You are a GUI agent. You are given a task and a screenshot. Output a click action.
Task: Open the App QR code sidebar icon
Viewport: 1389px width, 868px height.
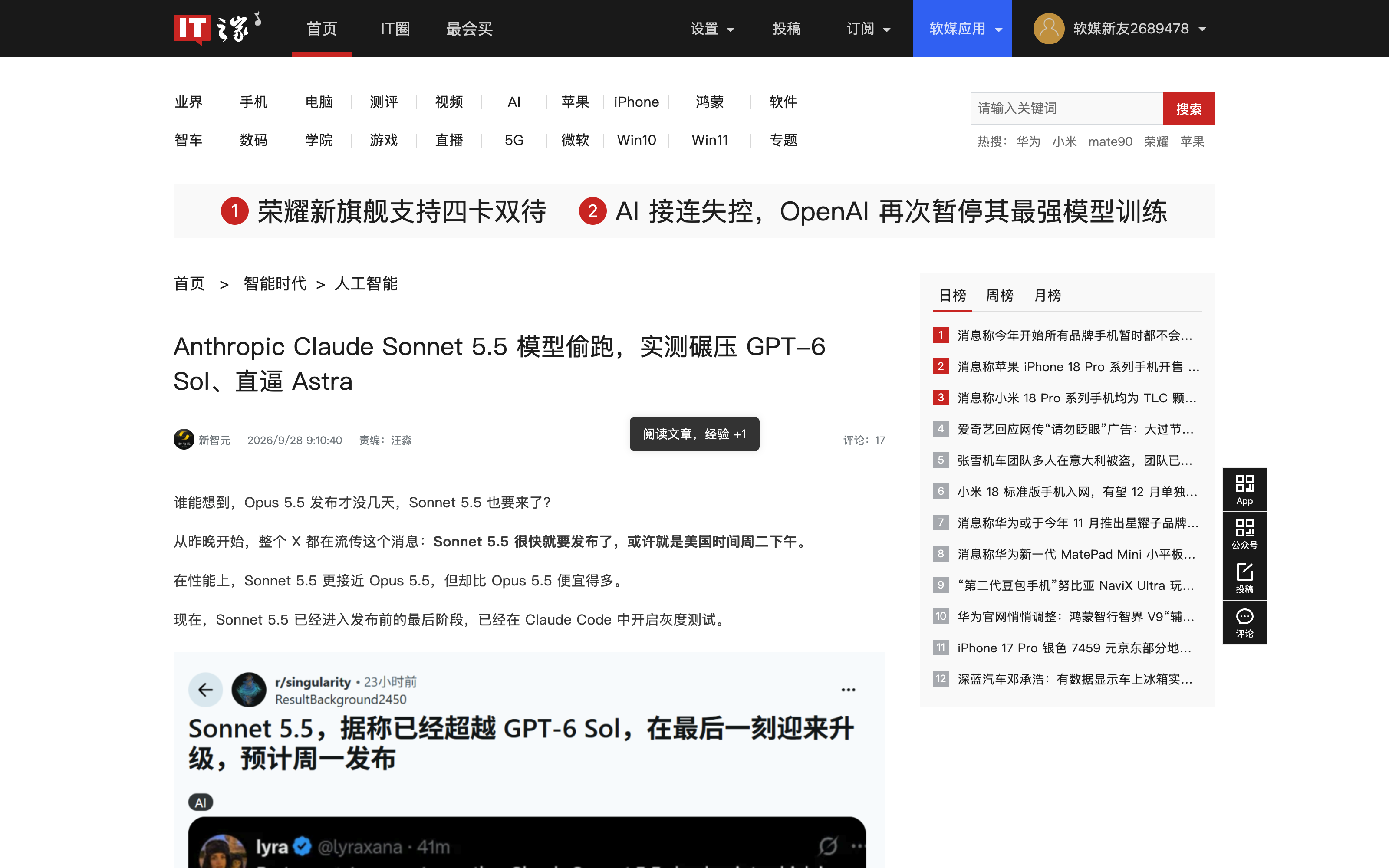1244,490
